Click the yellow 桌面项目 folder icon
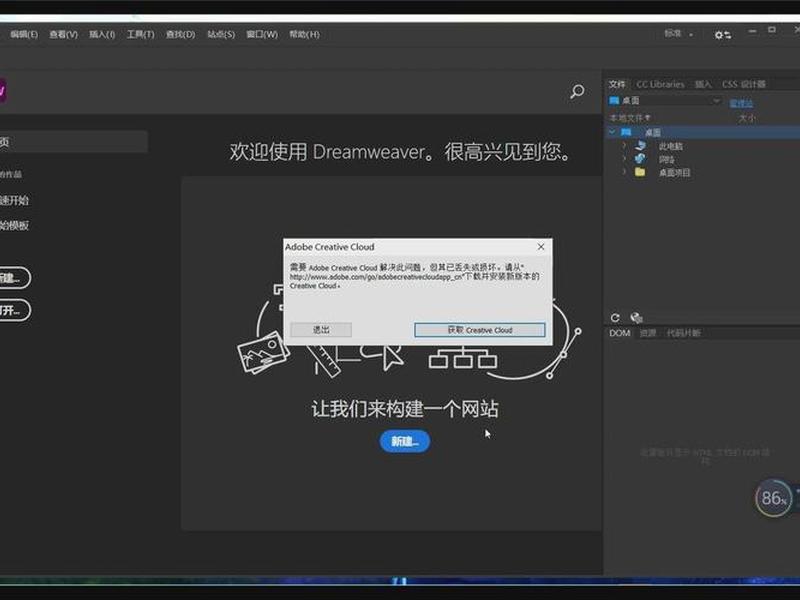 click(640, 172)
